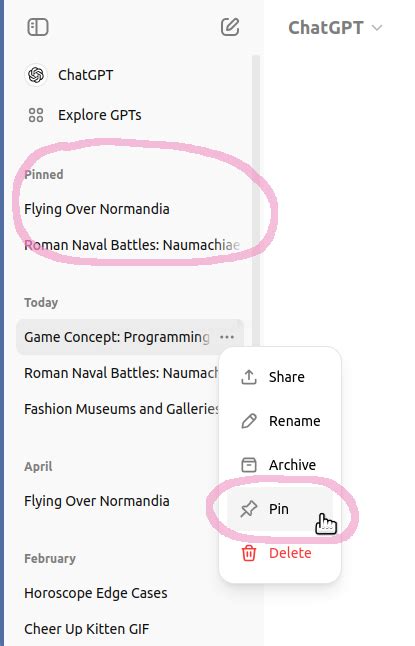Click the ChatGPT logo icon in the sidebar
Screen dimensions: 415x646
pyautogui.click(x=36, y=75)
